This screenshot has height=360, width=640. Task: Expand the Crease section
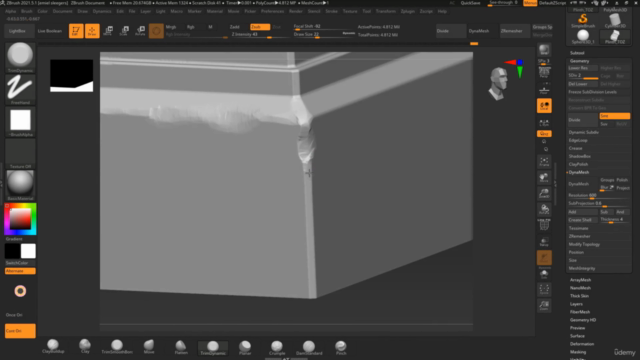576,148
